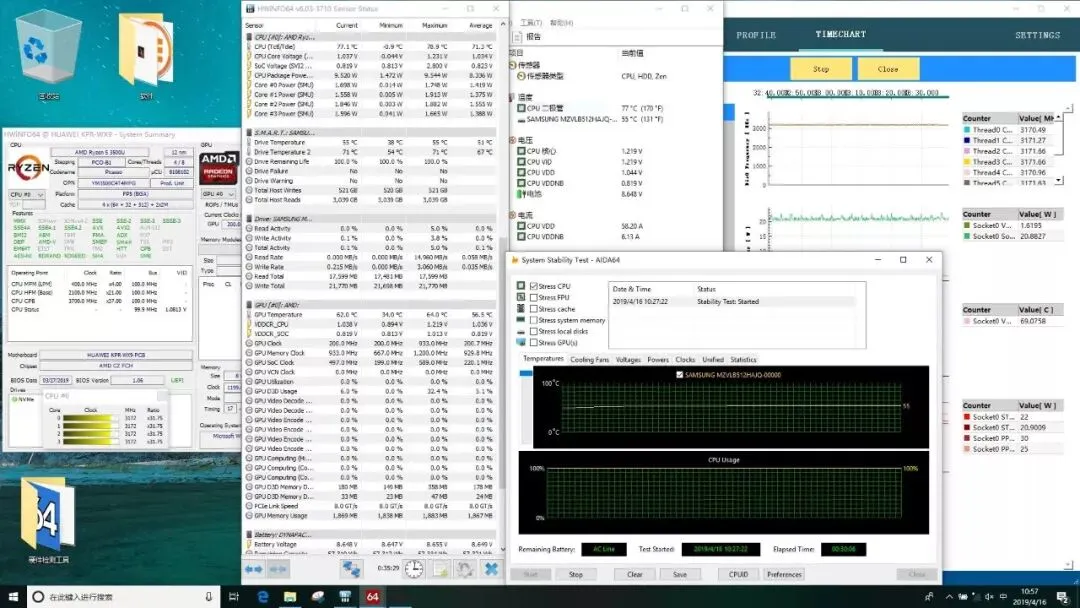
Task: Click the greyed collapse arrows icon in HWiNFO toolbar
Action: click(x=278, y=569)
